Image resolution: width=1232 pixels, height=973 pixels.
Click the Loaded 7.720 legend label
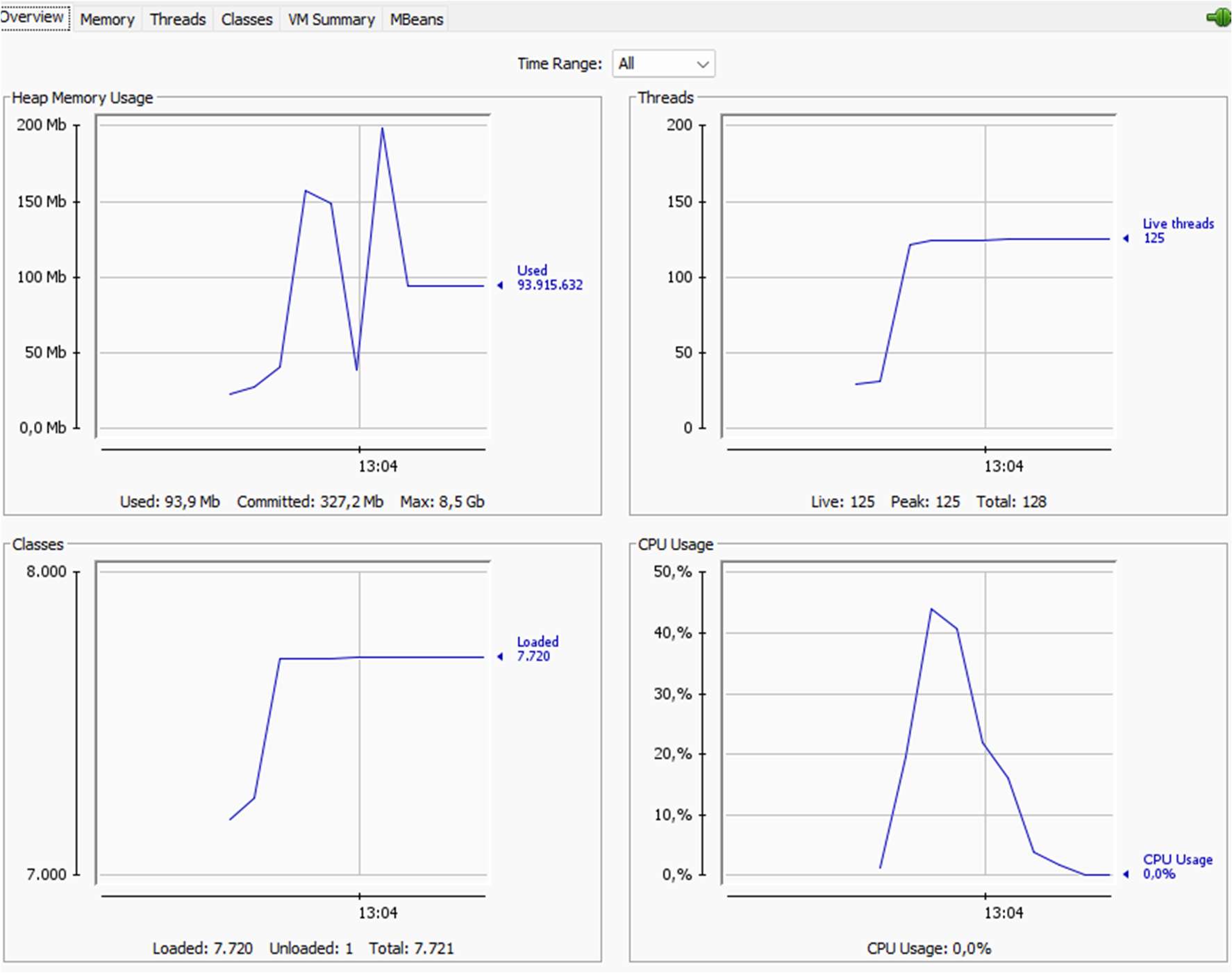click(x=537, y=649)
